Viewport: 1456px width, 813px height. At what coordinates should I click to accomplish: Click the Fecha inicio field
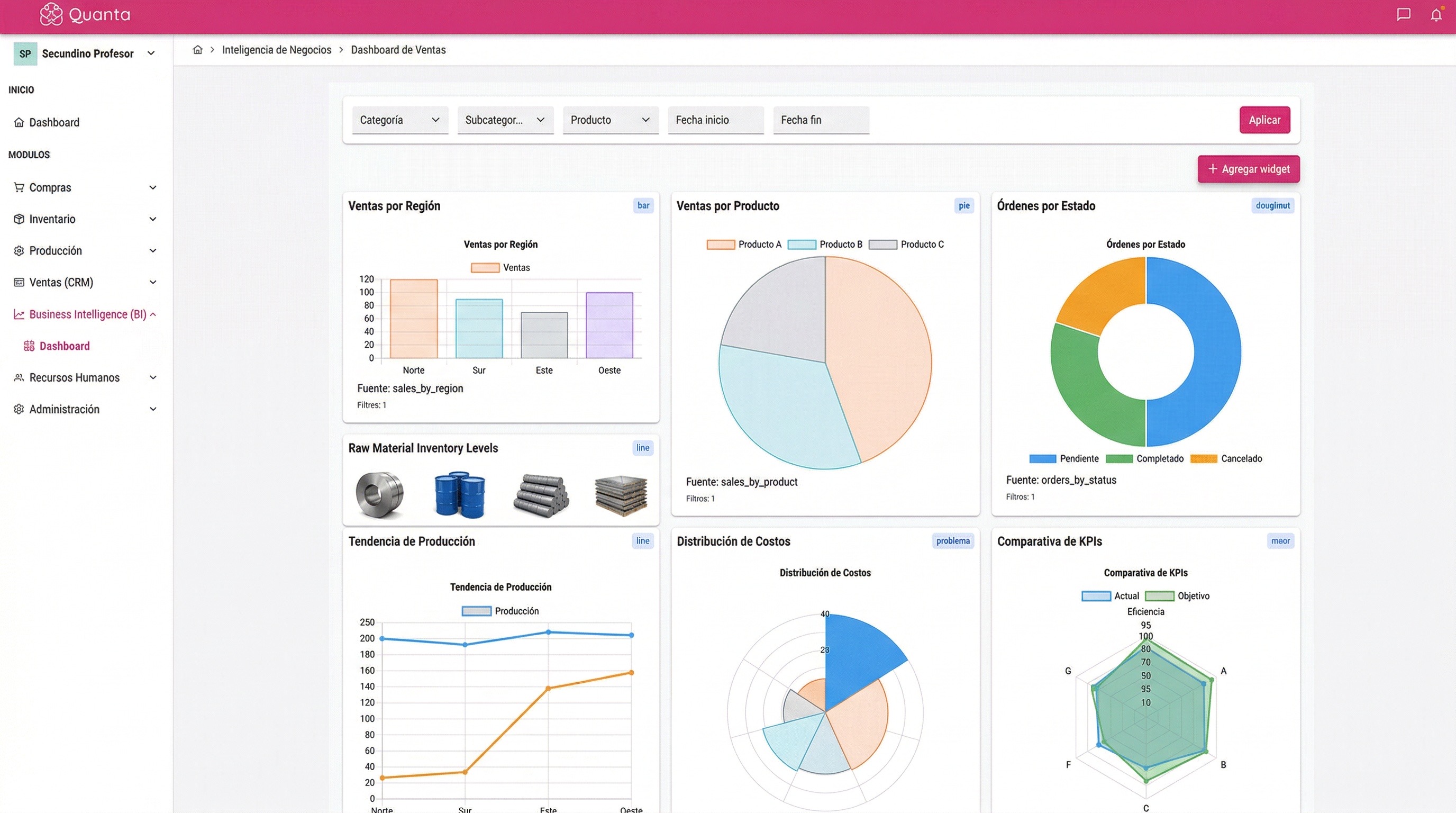point(715,120)
